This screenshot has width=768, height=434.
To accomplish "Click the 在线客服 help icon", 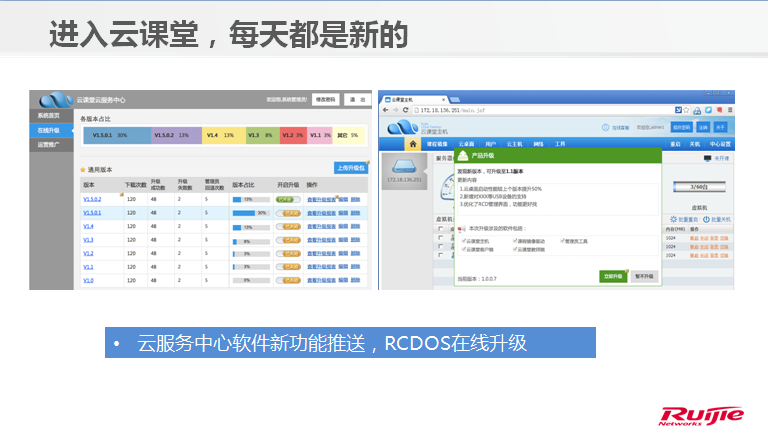I will pos(608,128).
